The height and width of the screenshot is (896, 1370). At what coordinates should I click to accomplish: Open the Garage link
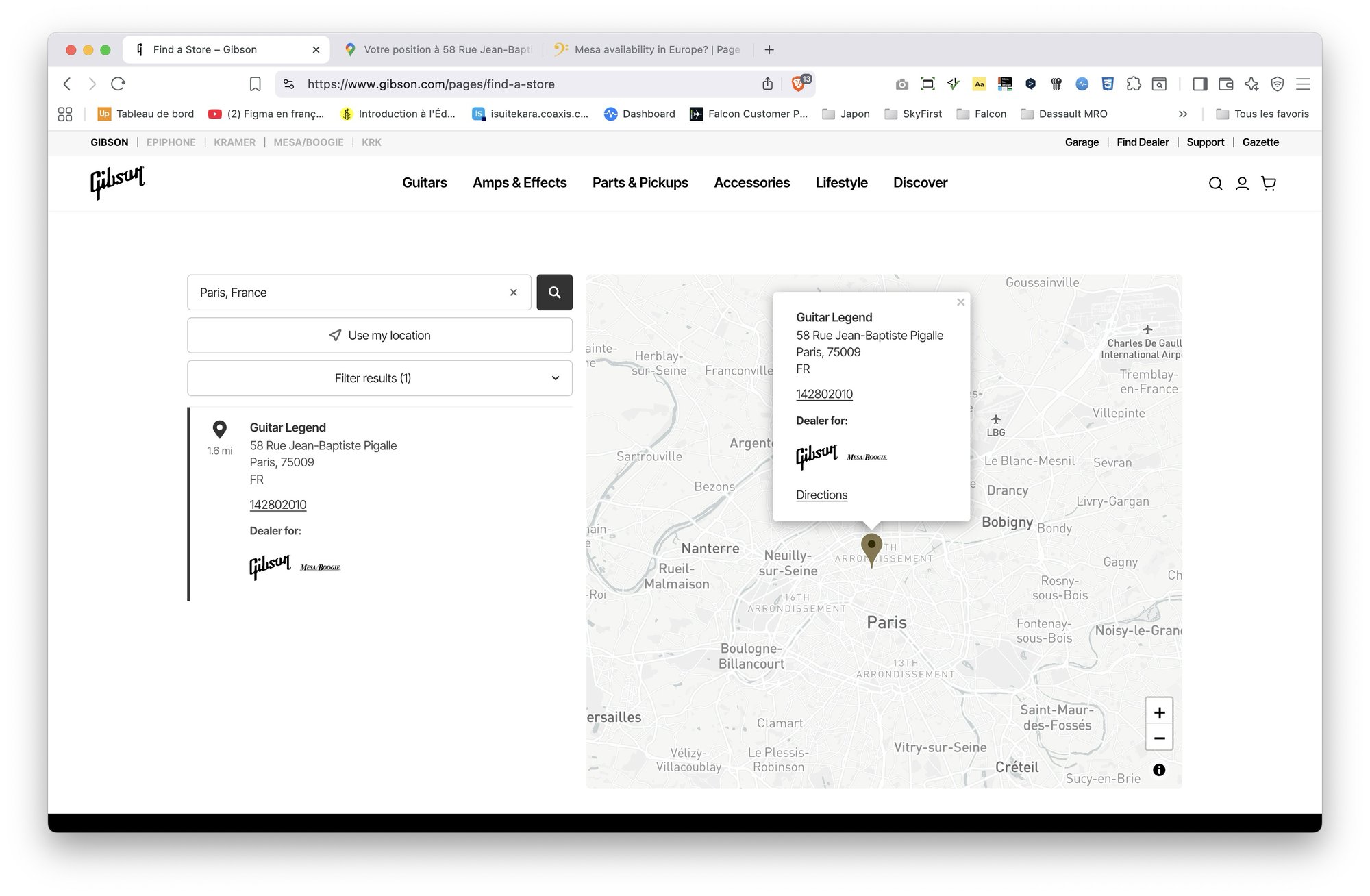(x=1082, y=142)
